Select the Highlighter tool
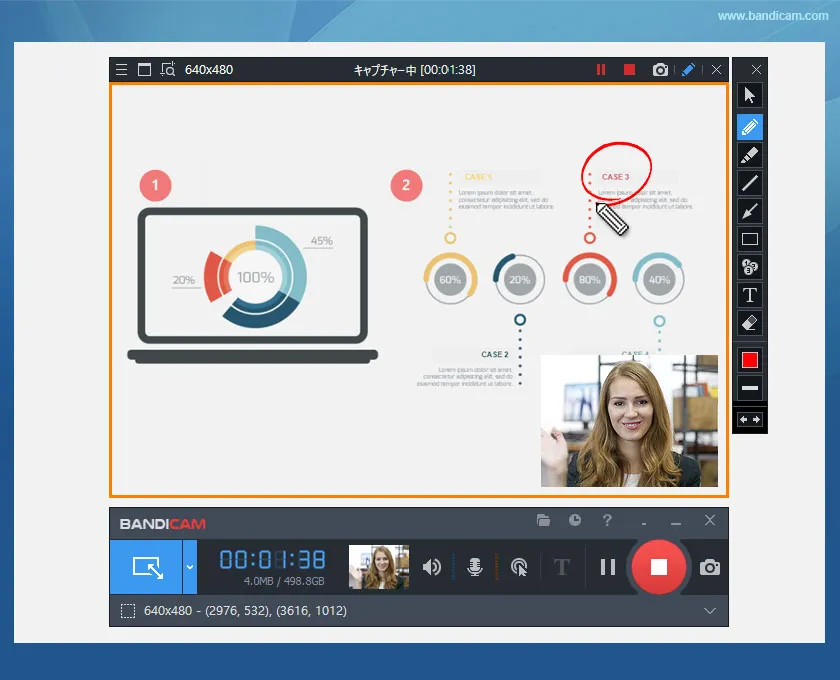This screenshot has width=840, height=680. (x=749, y=155)
